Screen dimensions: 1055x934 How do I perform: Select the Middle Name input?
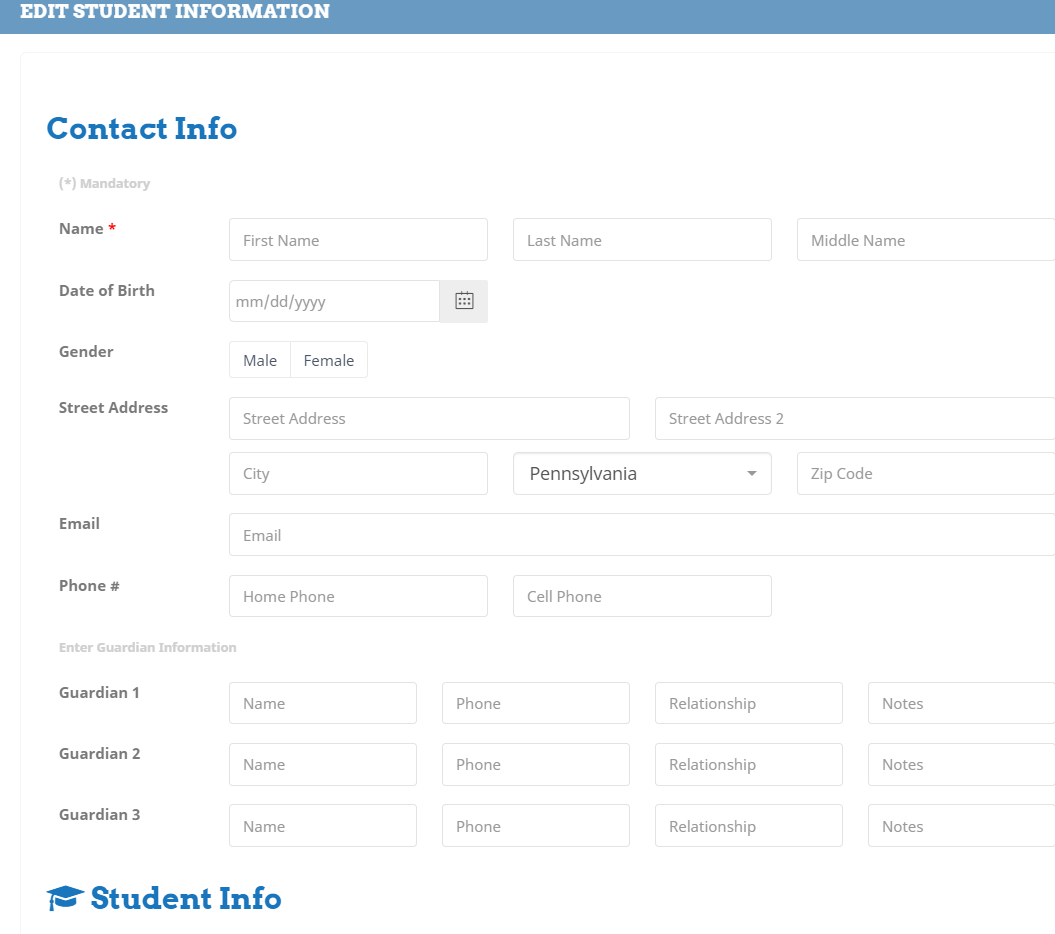pos(925,240)
